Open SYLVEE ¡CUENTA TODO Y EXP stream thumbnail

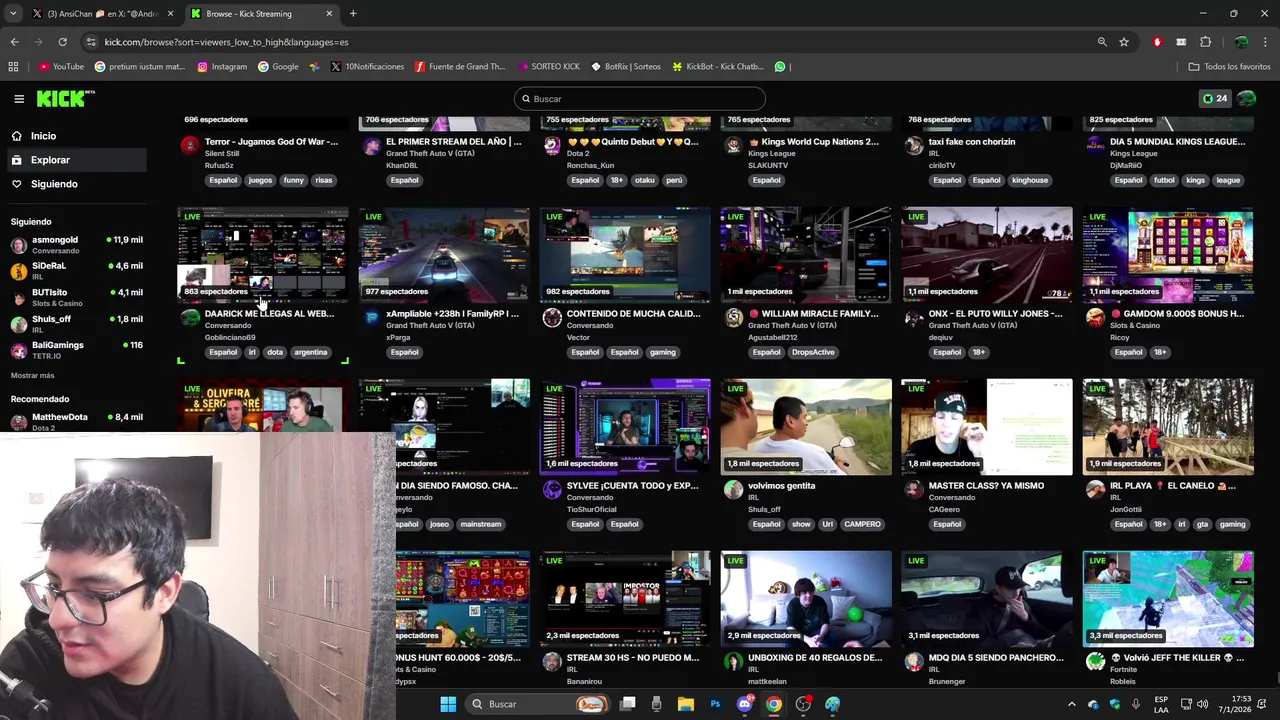[x=625, y=427]
